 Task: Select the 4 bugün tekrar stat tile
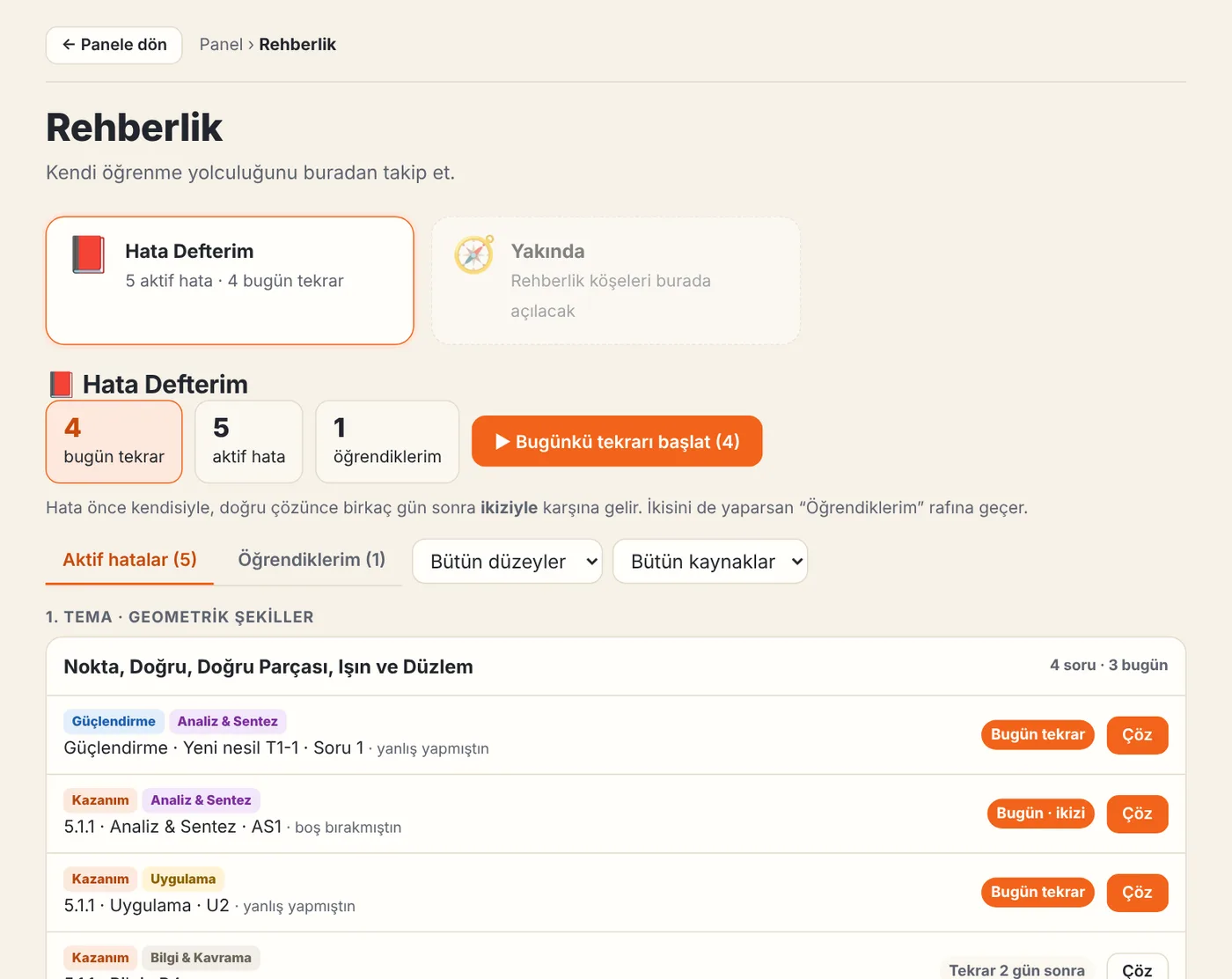(114, 442)
